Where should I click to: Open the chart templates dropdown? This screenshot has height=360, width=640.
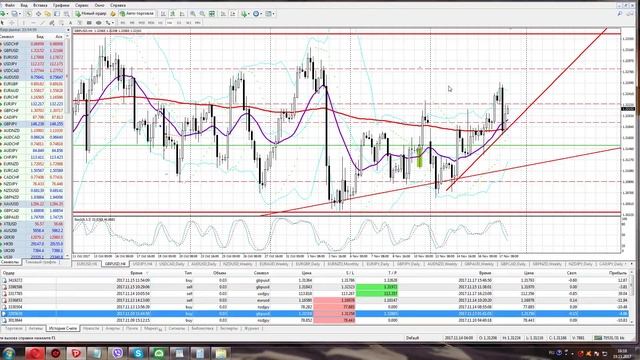pos(270,13)
